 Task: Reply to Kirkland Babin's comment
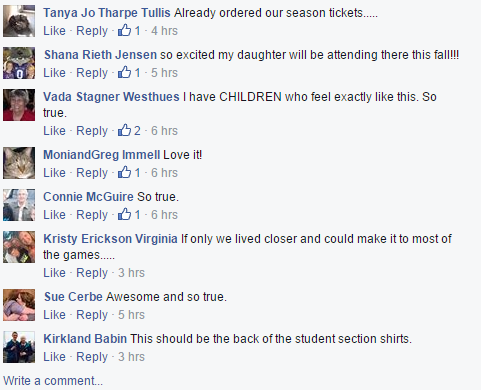92,357
